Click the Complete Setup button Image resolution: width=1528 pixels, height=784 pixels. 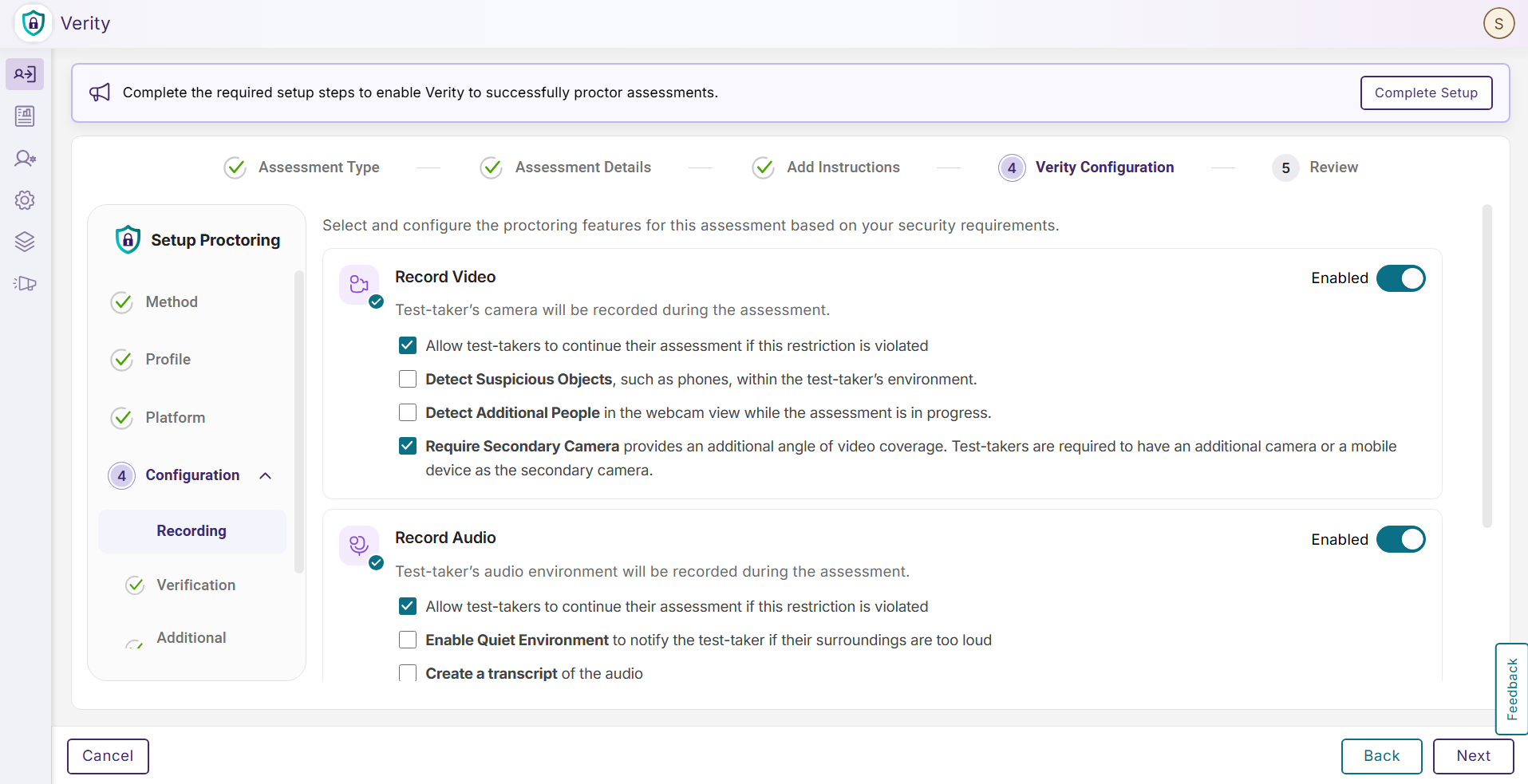point(1426,93)
